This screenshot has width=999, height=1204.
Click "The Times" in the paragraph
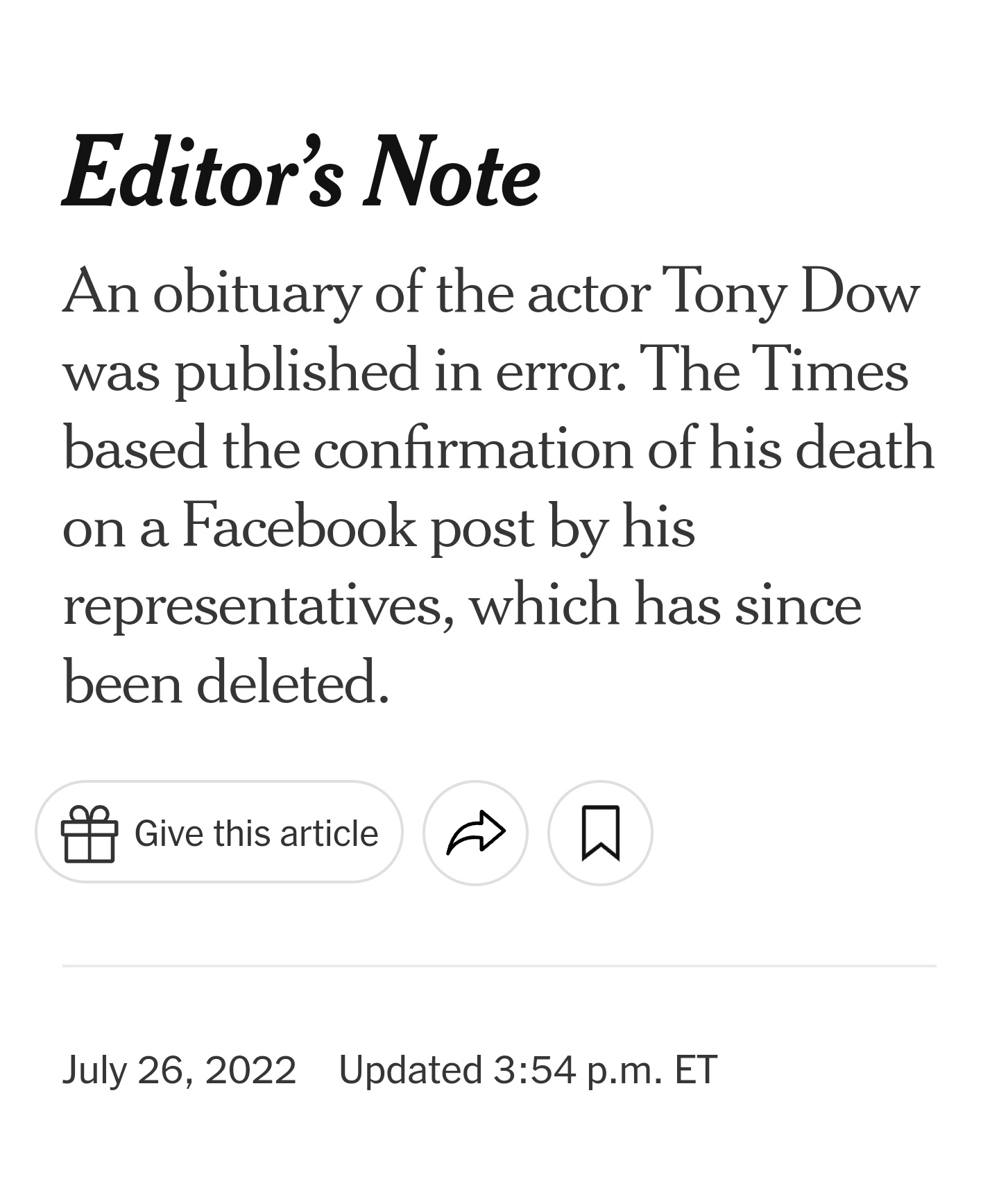click(x=773, y=370)
